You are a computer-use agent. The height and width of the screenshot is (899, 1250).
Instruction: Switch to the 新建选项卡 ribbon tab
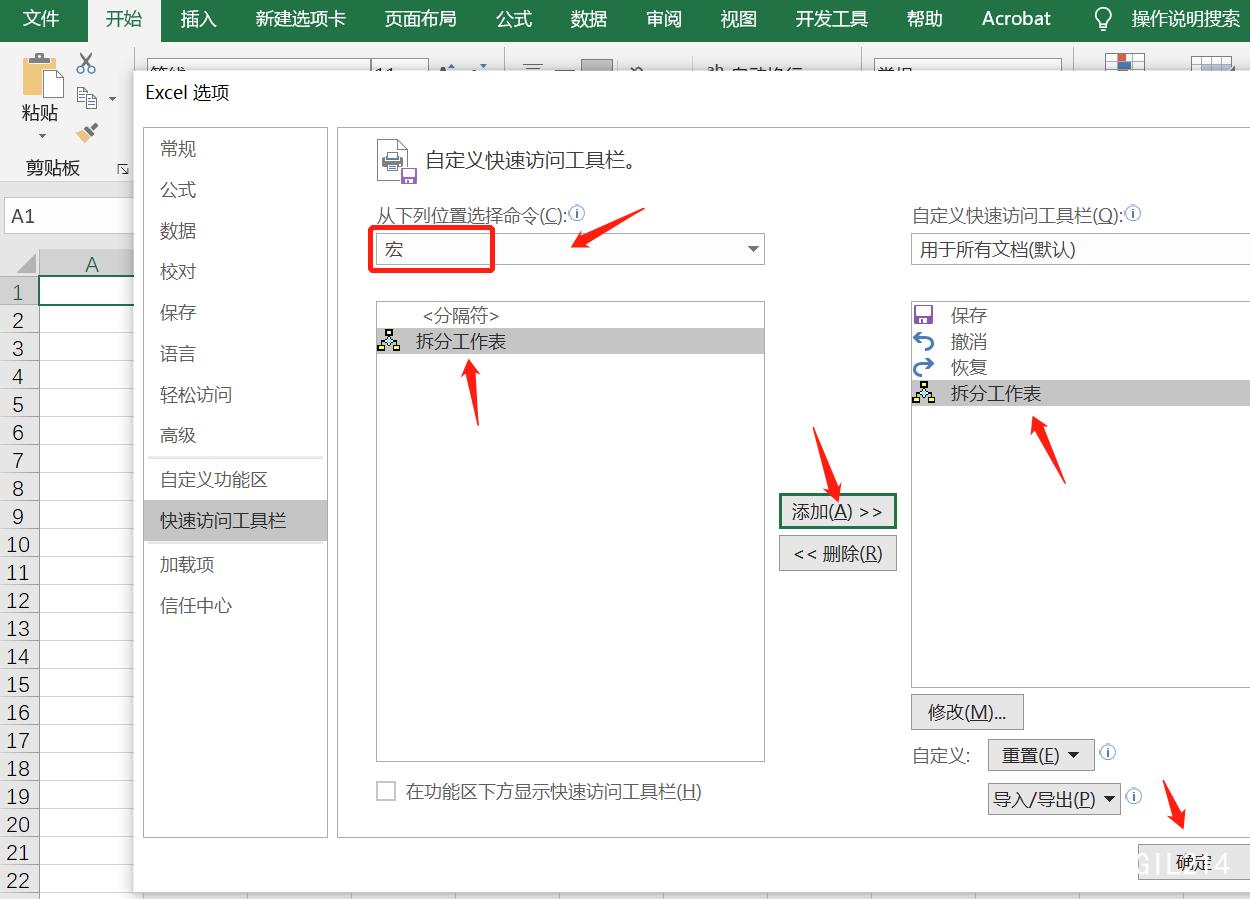[300, 19]
